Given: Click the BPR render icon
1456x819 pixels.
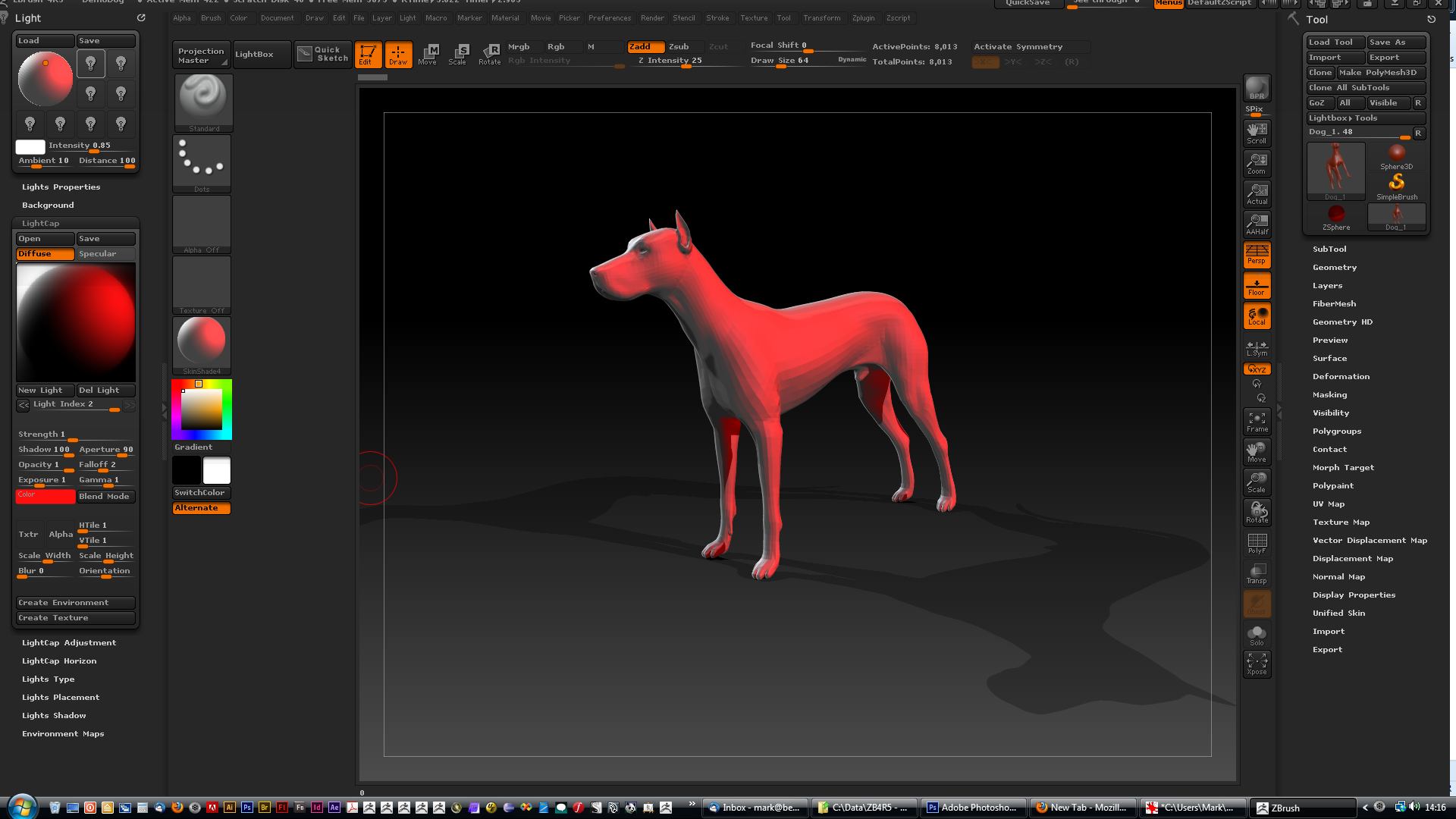Looking at the screenshot, I should tap(1257, 88).
